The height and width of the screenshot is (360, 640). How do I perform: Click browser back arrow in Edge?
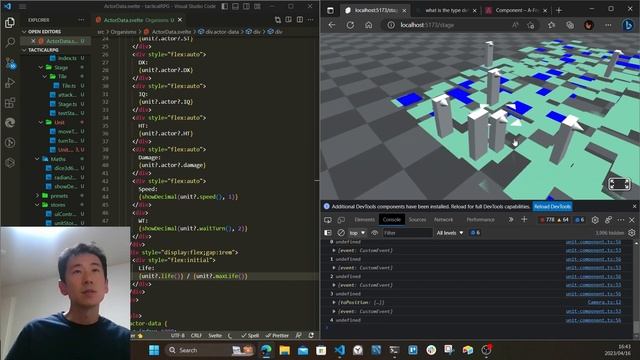(x=332, y=25)
